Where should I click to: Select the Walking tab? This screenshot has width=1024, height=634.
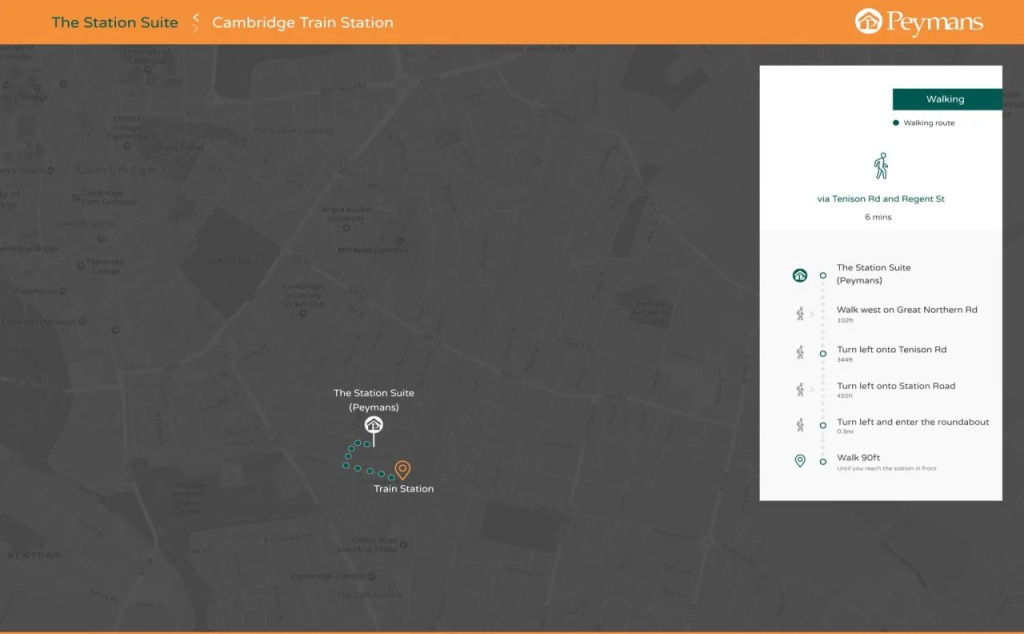[x=947, y=99]
